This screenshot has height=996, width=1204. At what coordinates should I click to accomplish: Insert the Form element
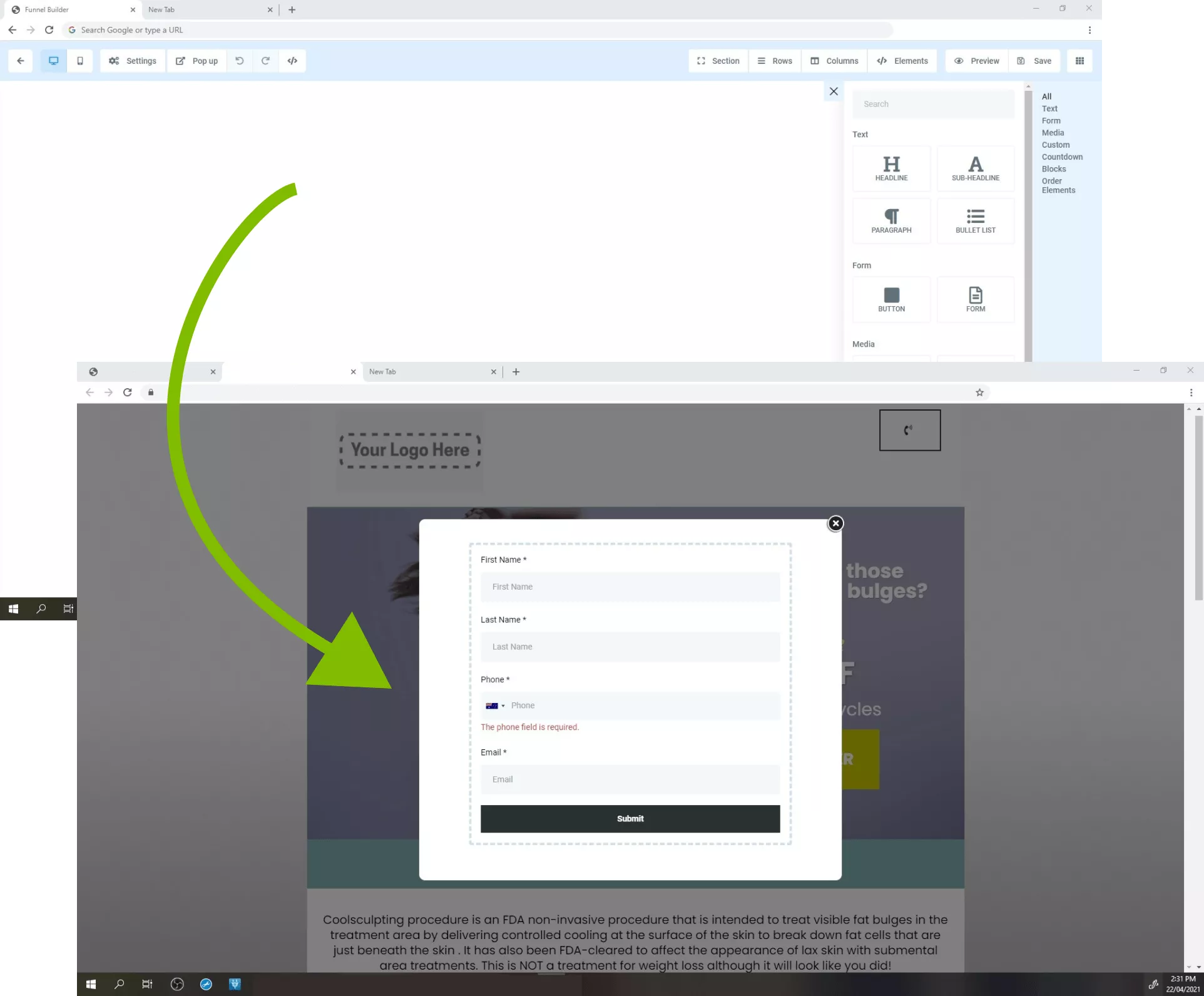point(975,299)
